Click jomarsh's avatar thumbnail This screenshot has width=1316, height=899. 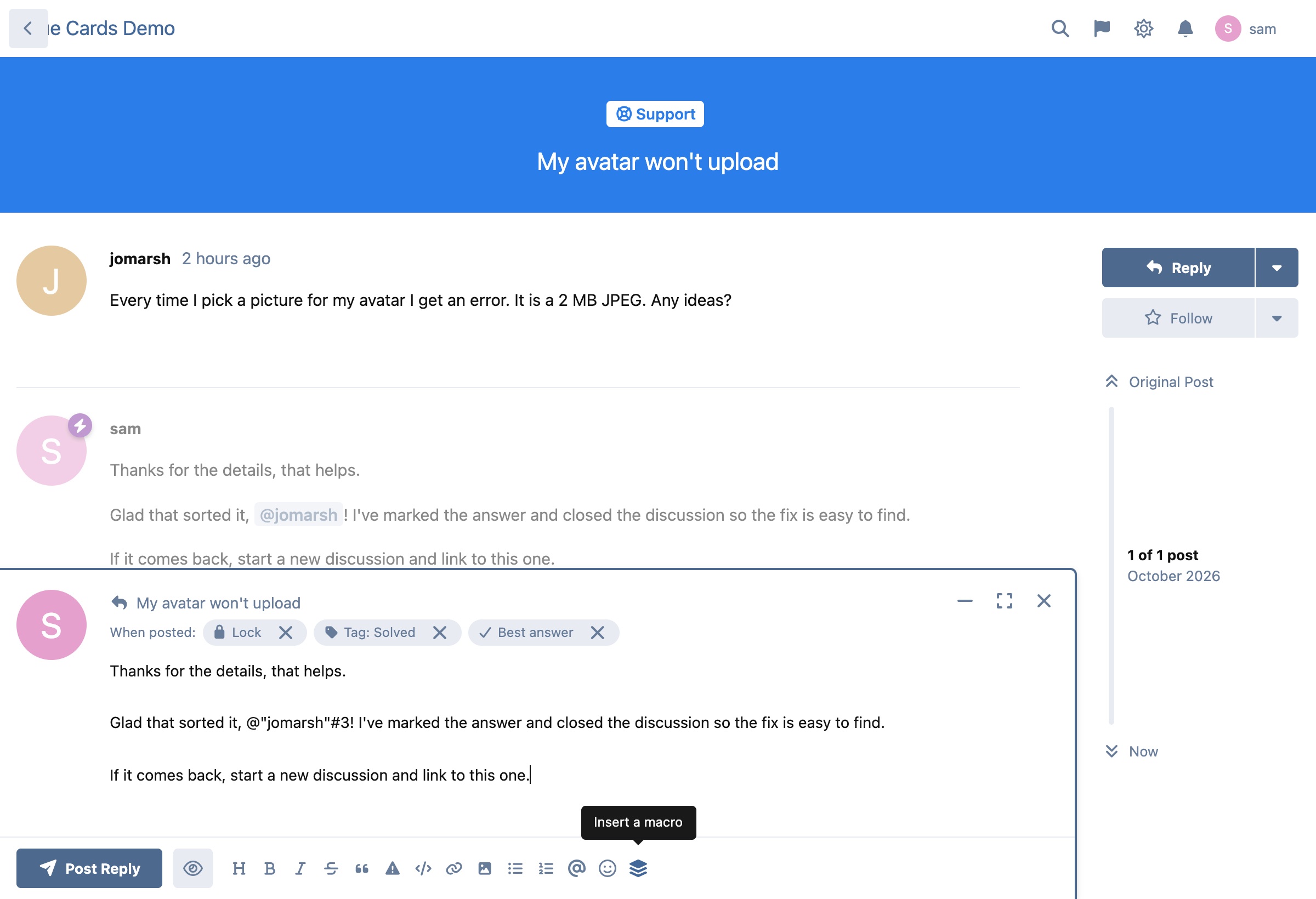52,281
